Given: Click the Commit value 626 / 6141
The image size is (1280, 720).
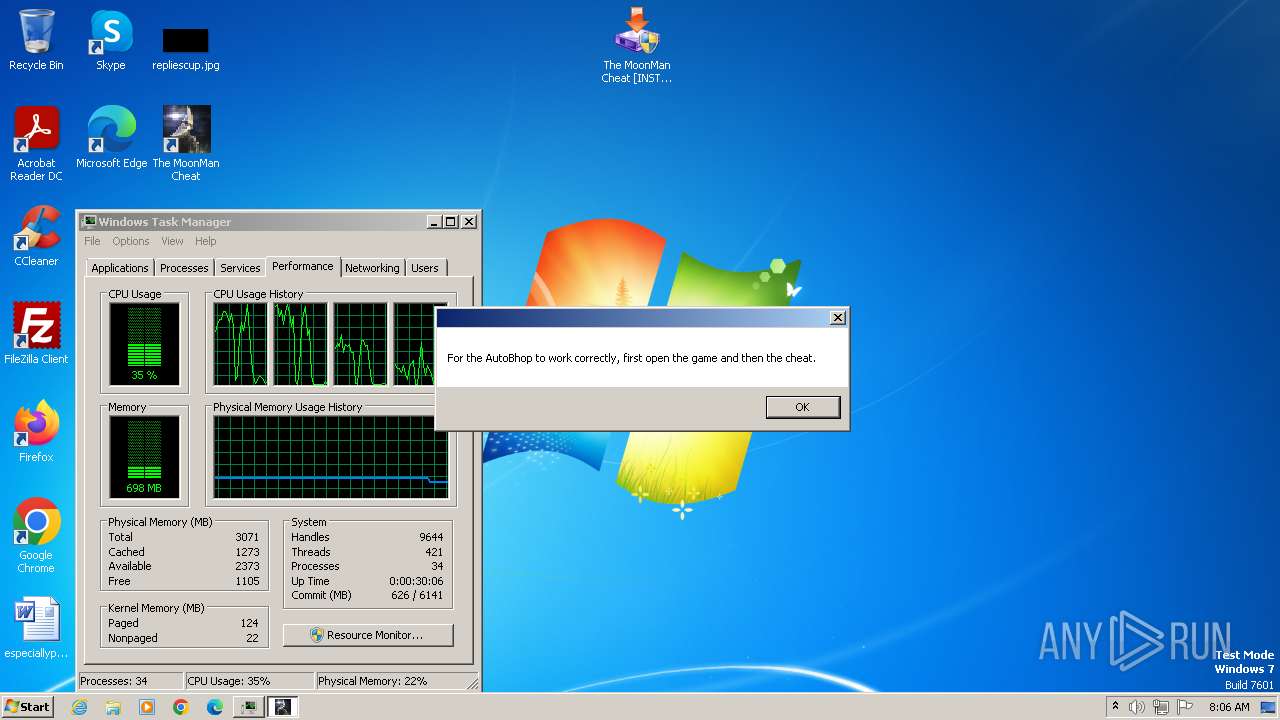Looking at the screenshot, I should 418,595.
